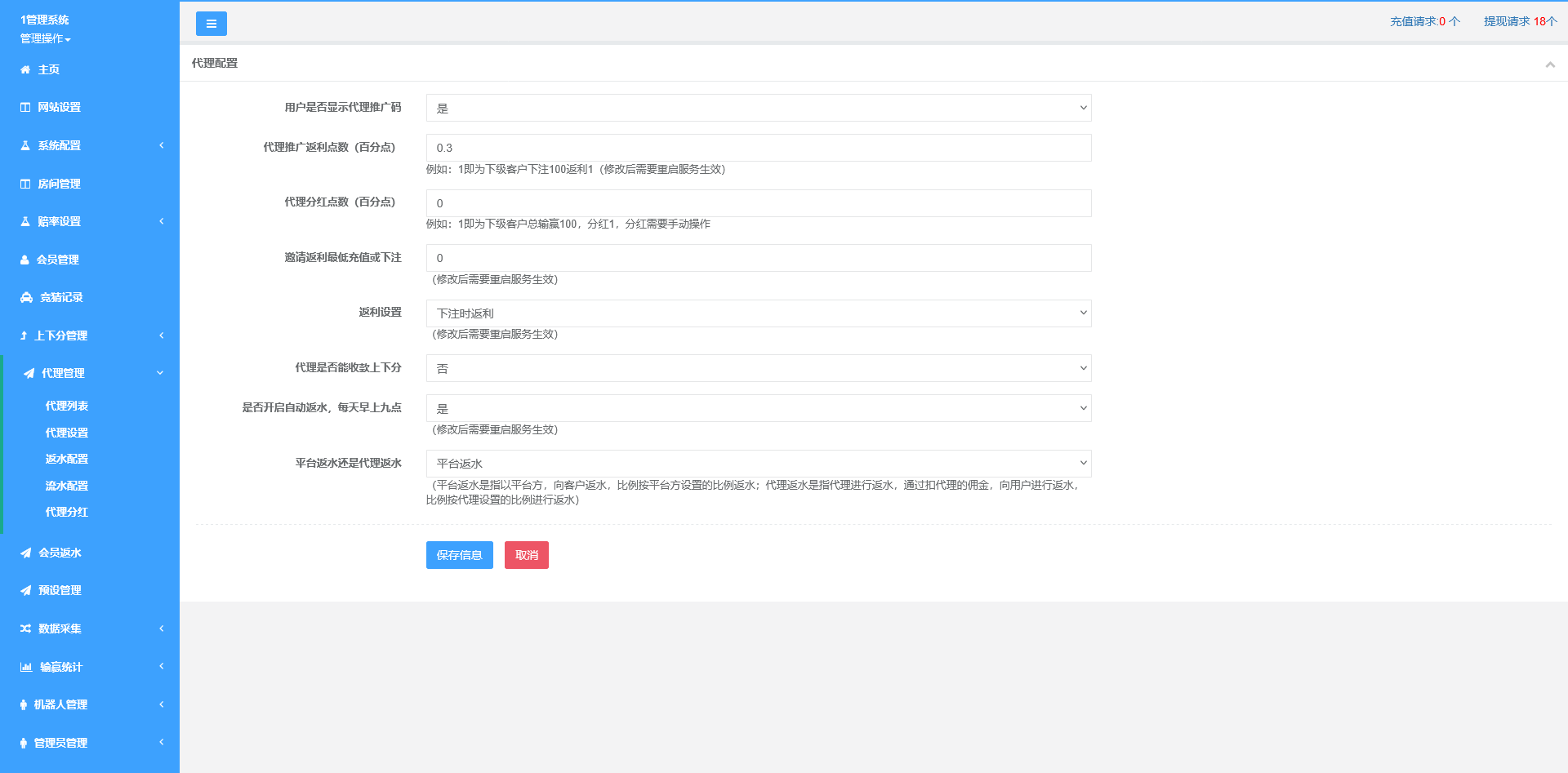Viewport: 1568px width, 773px height.
Task: Open the 平台返水还是代理返水 dropdown
Action: (x=758, y=464)
